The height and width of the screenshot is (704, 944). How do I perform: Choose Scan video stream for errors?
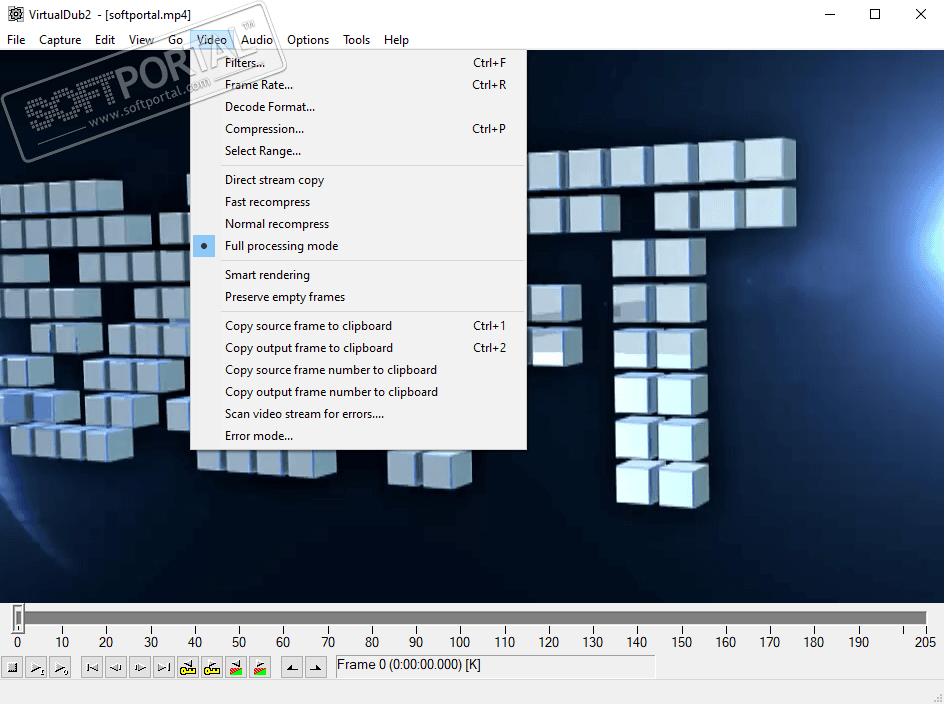click(358, 414)
